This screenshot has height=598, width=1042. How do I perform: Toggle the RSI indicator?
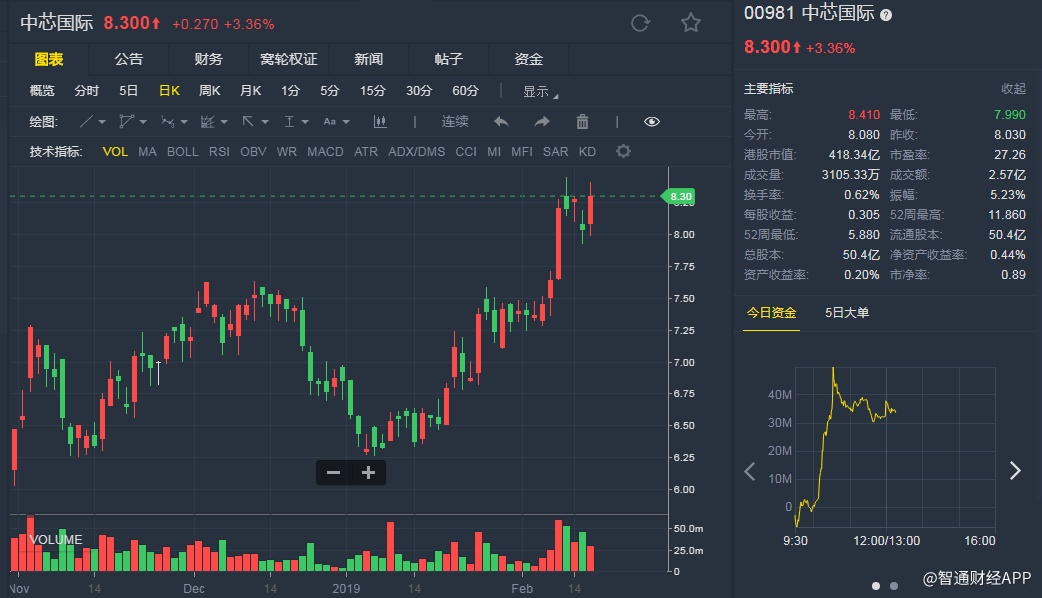point(219,151)
